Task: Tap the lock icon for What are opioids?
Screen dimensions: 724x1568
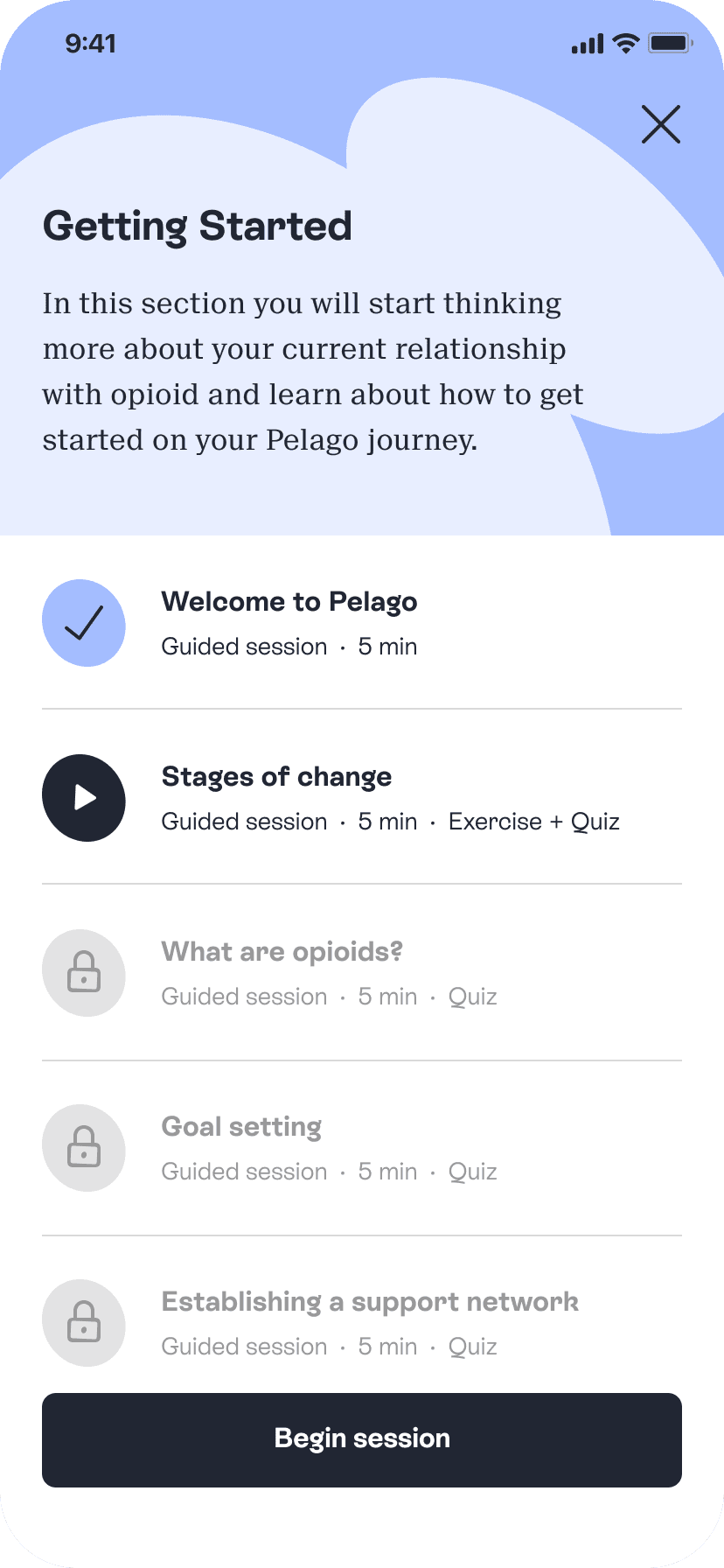Action: pos(84,973)
